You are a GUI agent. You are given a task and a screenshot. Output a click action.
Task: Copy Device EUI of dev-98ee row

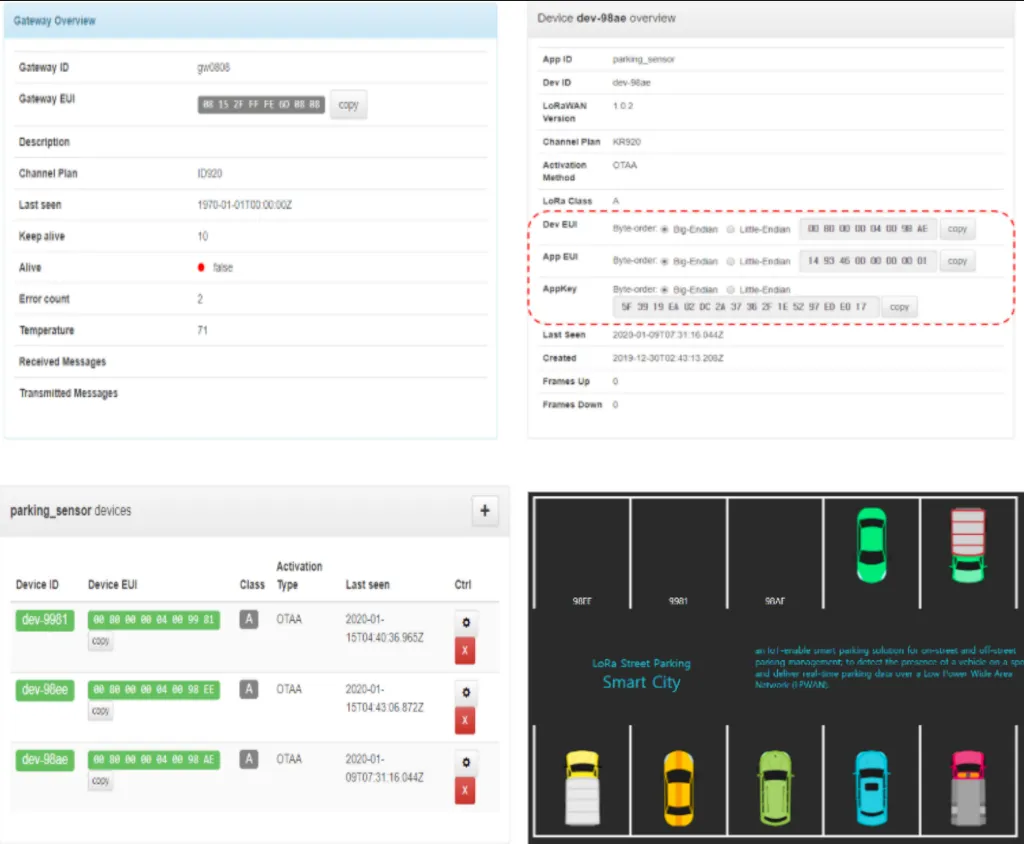(x=101, y=711)
